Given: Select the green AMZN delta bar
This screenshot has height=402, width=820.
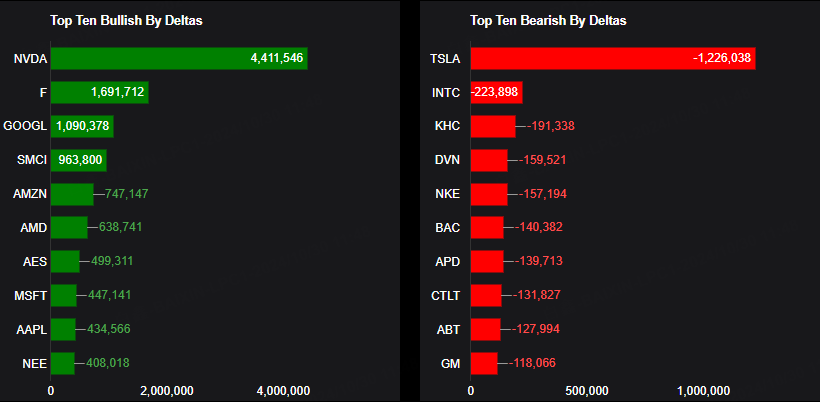Looking at the screenshot, I should [x=72, y=194].
